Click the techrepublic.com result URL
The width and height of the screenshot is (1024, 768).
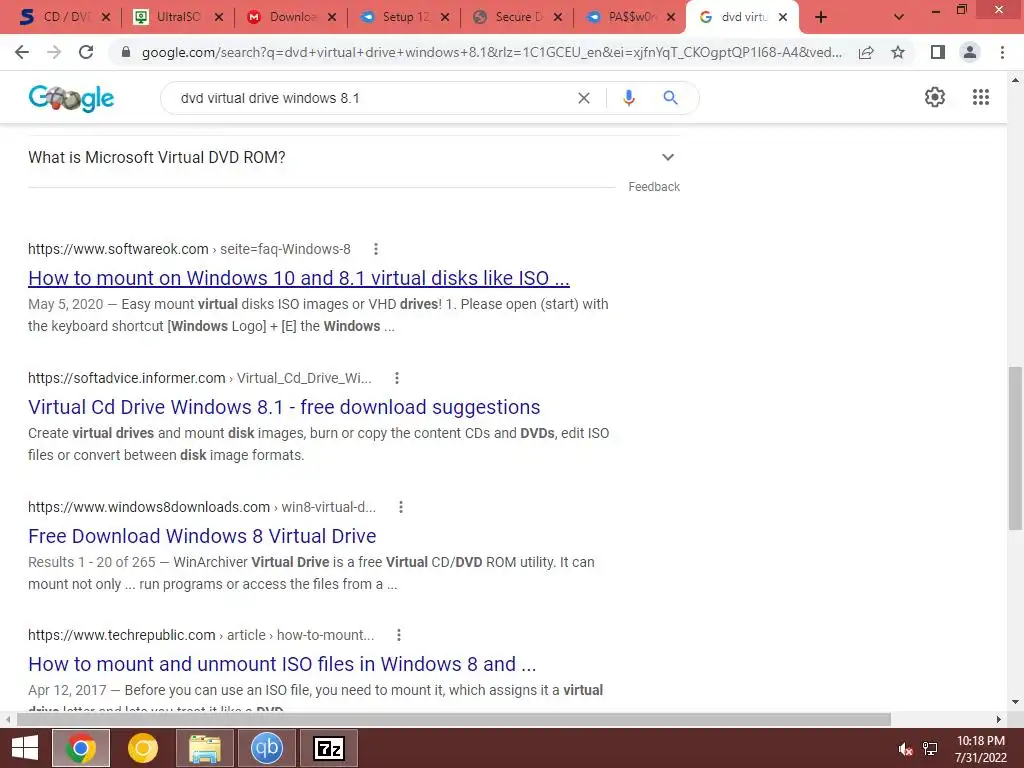click(x=201, y=635)
